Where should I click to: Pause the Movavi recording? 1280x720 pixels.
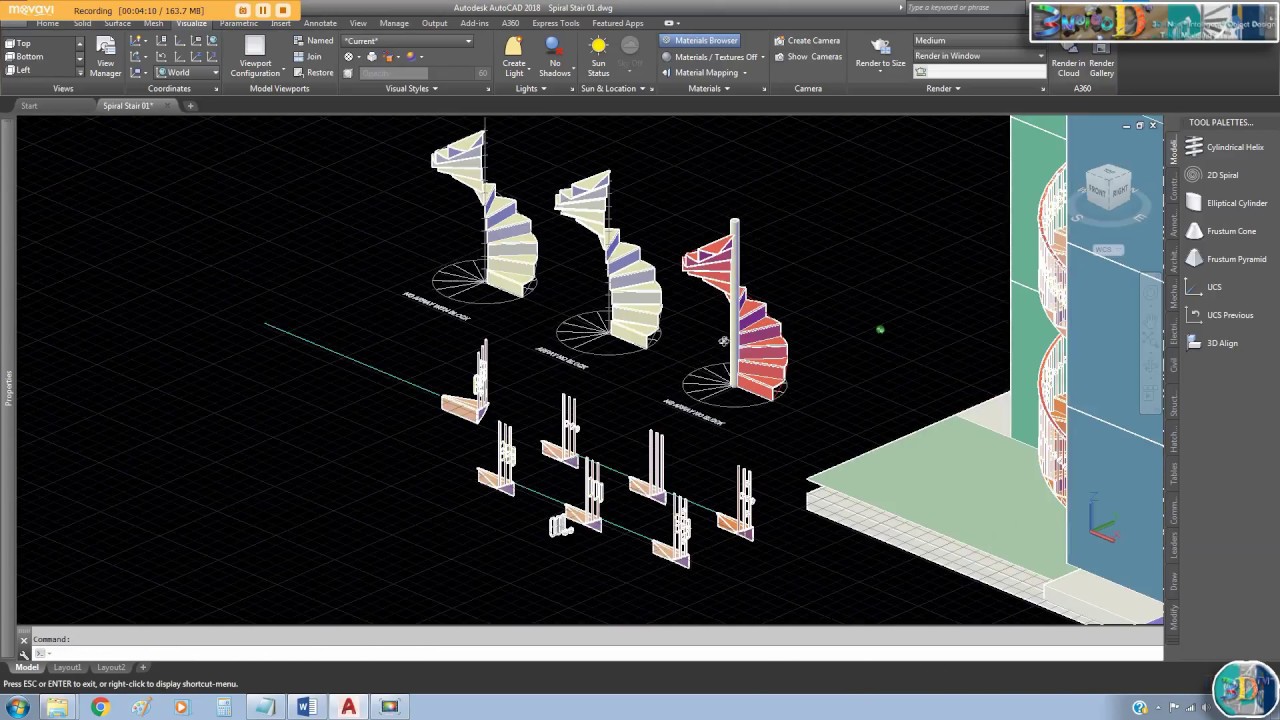coord(263,10)
